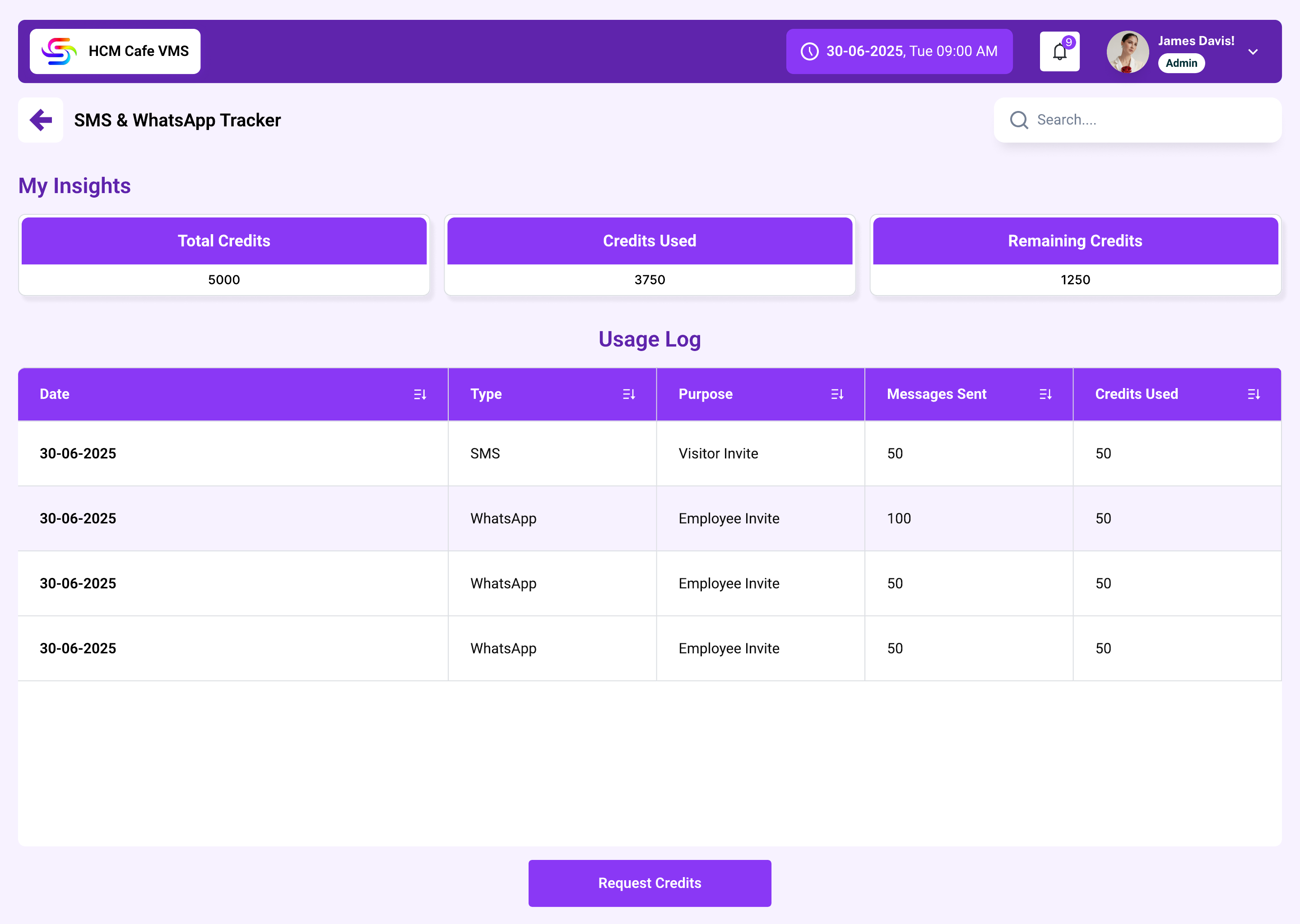1300x924 pixels.
Task: Click the search magnifier icon
Action: (x=1019, y=120)
